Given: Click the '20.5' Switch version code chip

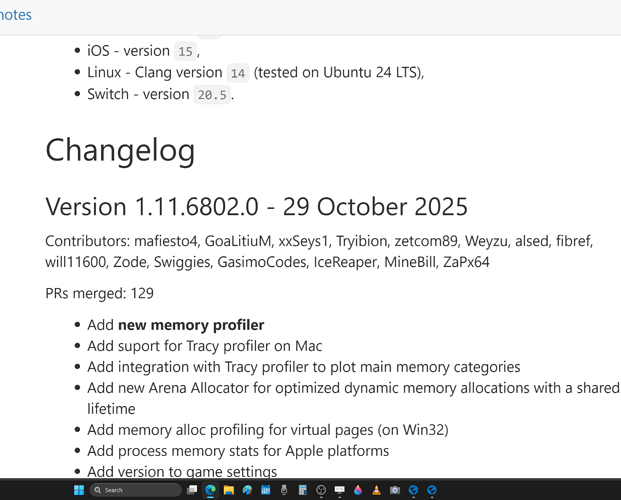Looking at the screenshot, I should [x=212, y=95].
